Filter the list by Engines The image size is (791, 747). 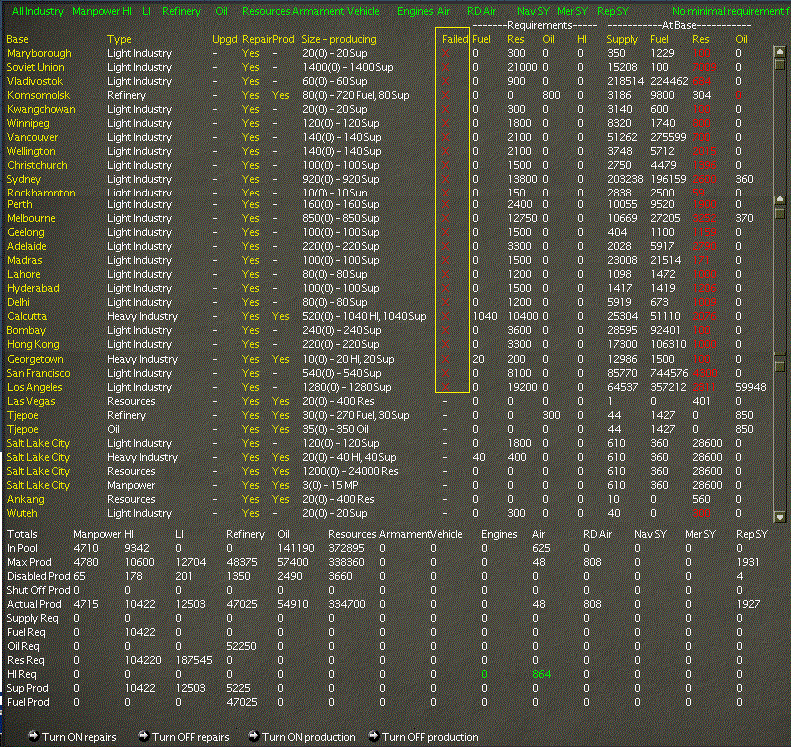414,11
